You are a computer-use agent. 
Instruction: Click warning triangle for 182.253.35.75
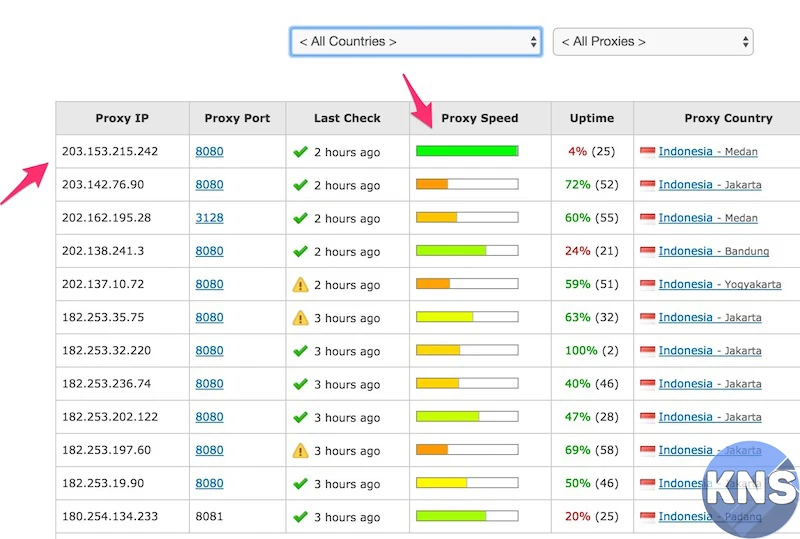[300, 318]
